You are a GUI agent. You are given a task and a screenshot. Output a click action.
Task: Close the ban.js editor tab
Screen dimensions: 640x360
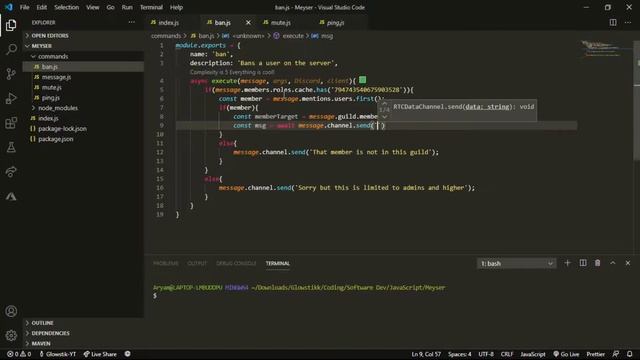(248, 22)
